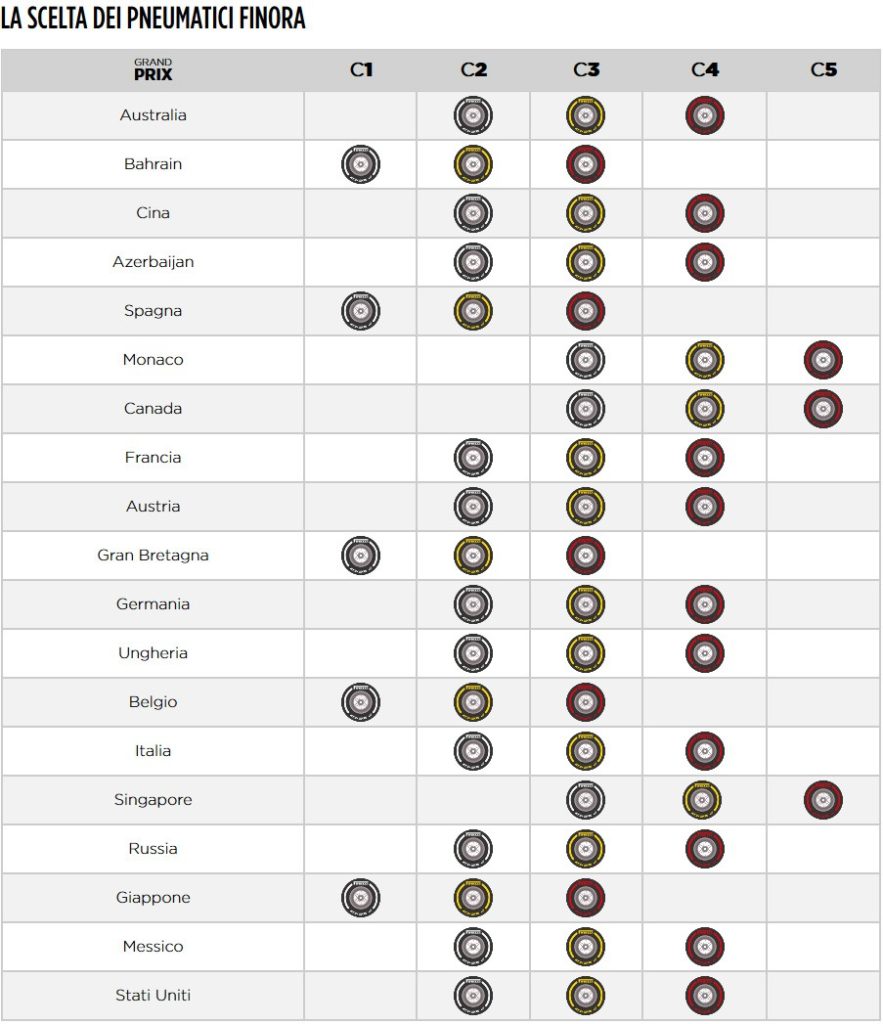Click the red C4 tyre for Russia
Screen dimensions: 883x1024
pos(705,849)
